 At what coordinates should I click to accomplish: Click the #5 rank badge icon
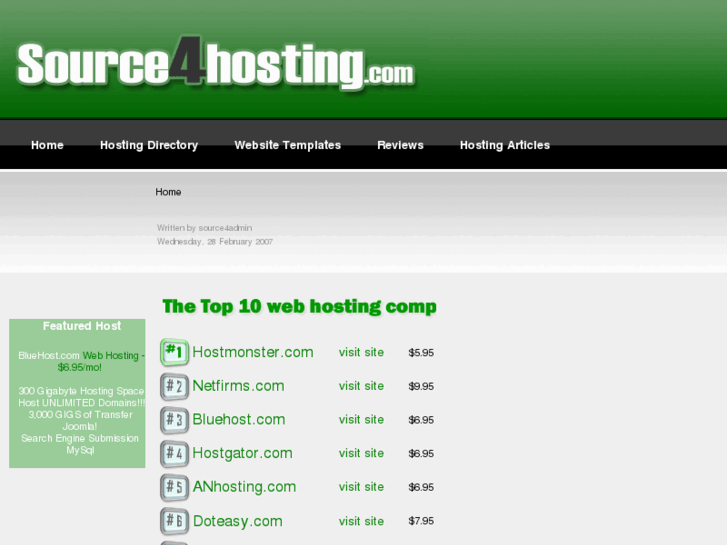point(174,487)
